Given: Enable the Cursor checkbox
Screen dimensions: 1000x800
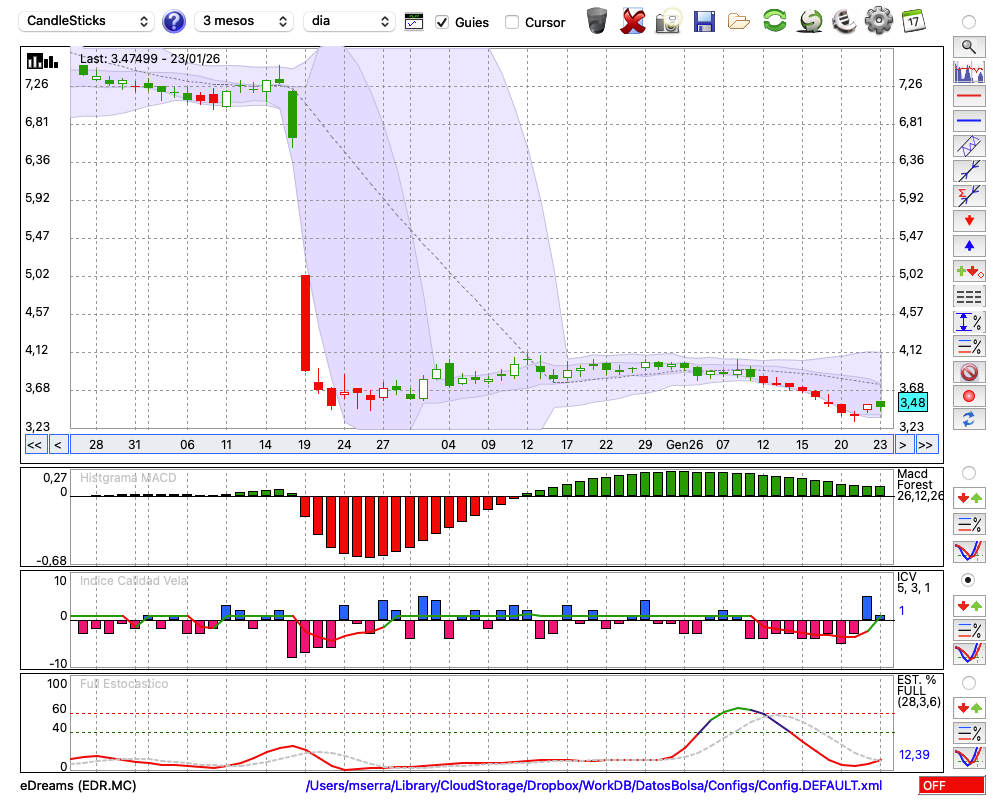Looking at the screenshot, I should tap(512, 22).
